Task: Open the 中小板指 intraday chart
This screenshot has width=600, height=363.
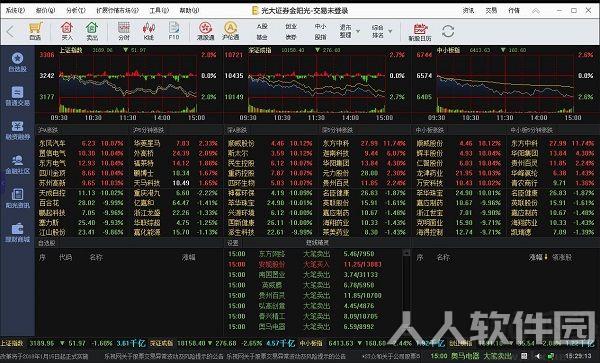Action: point(505,84)
